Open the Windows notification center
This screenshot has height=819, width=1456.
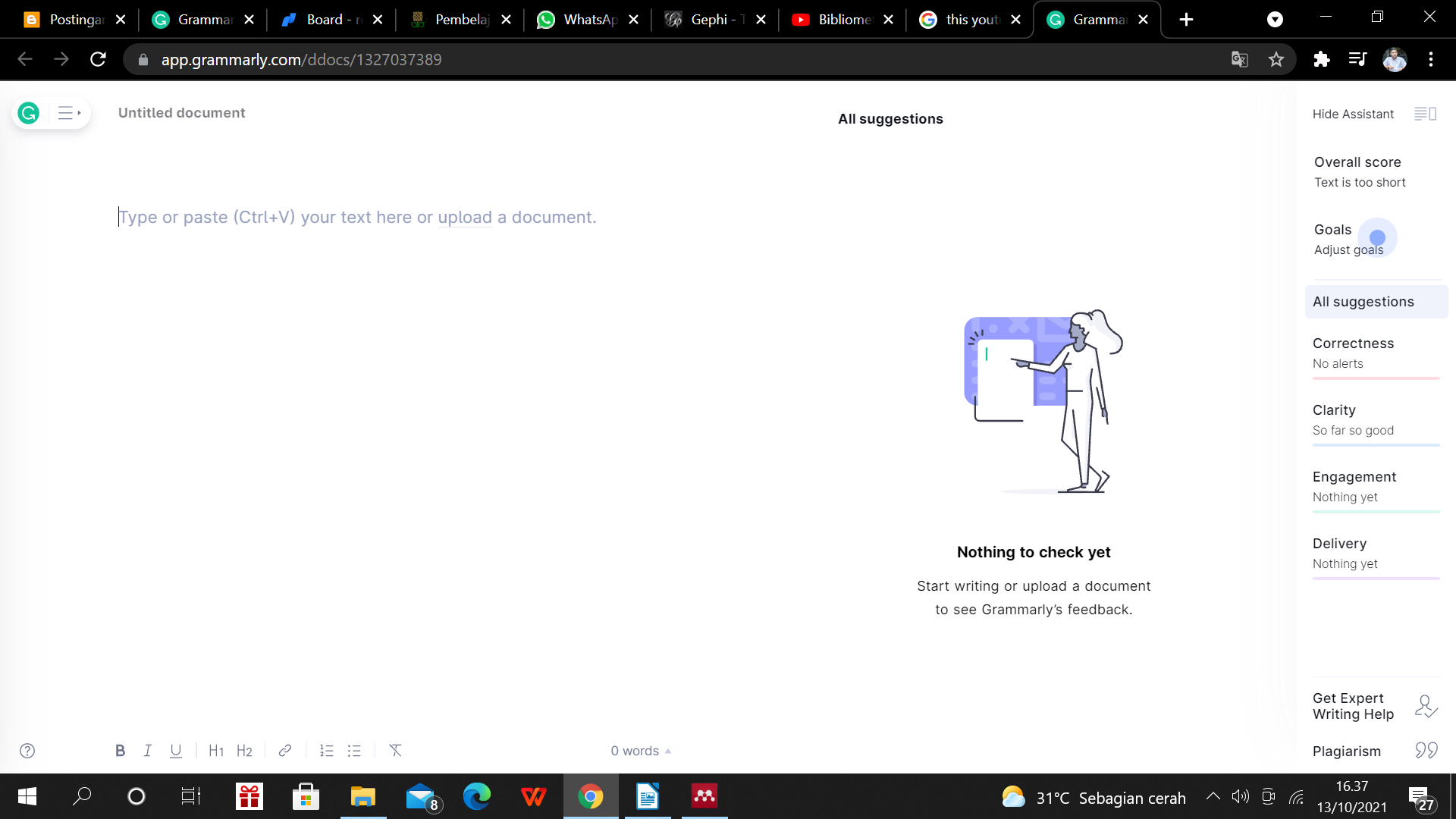(1421, 798)
